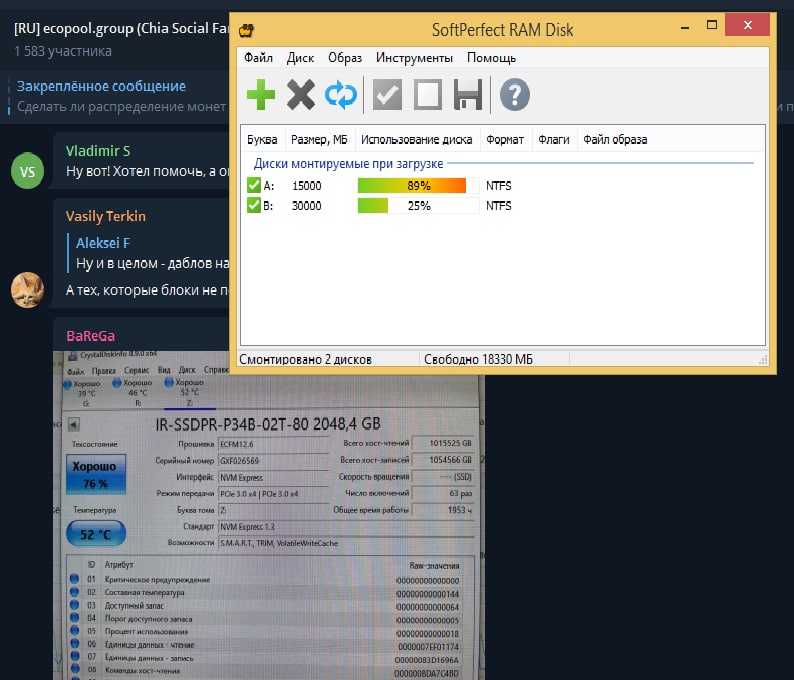
Task: Open the Образ menu
Action: click(345, 58)
